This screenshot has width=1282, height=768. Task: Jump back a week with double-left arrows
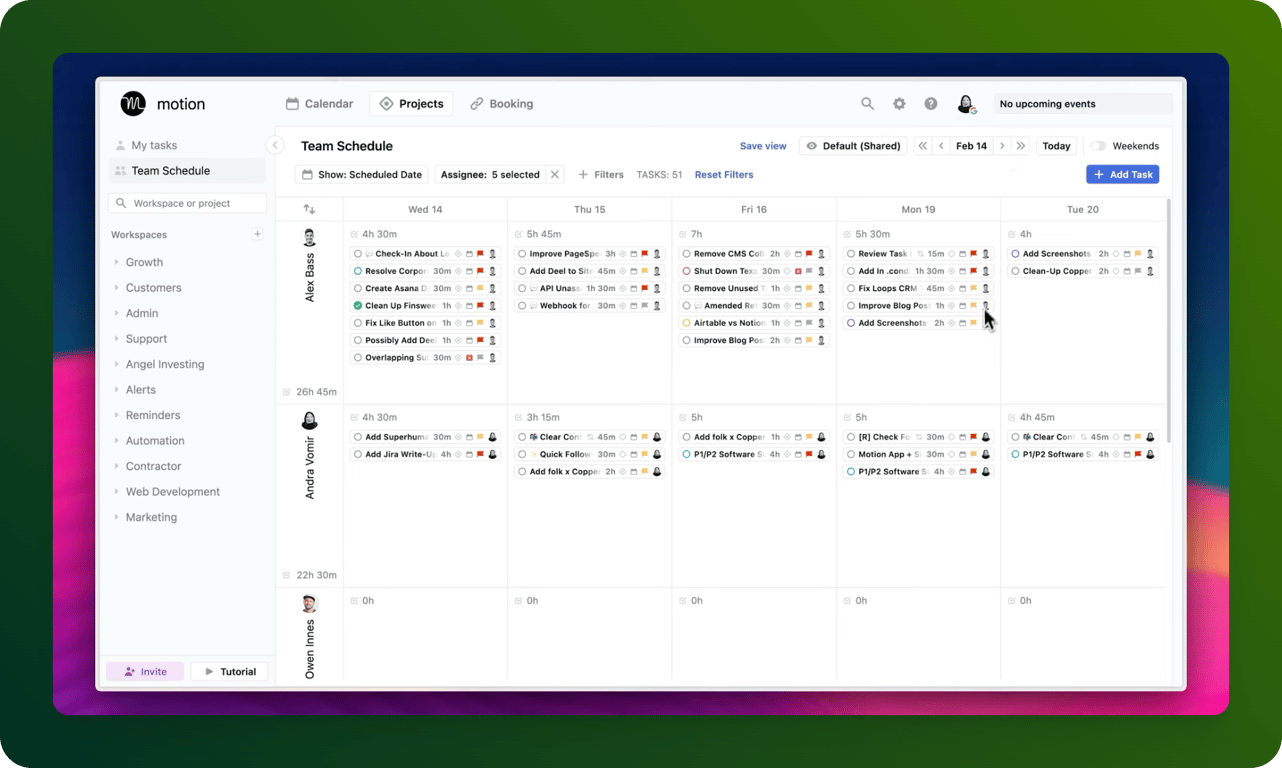(x=922, y=146)
